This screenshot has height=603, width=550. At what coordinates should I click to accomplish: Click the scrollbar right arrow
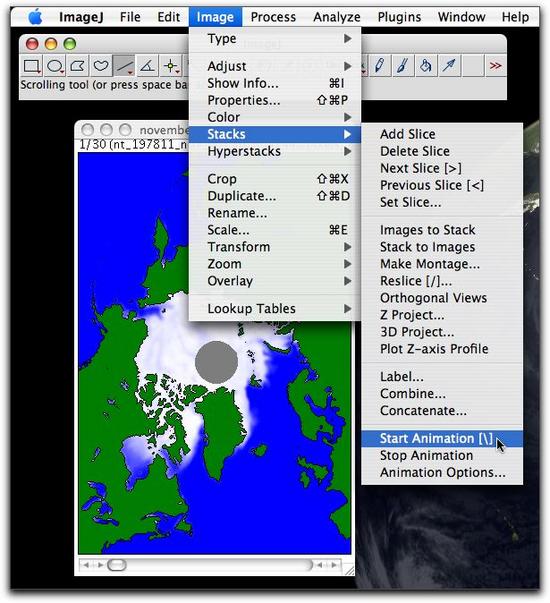coord(334,565)
